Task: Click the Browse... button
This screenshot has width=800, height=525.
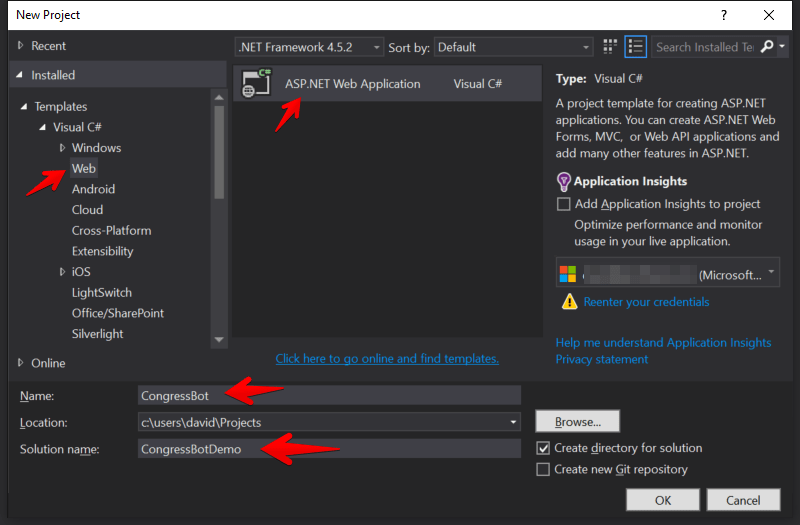Action: coord(578,421)
